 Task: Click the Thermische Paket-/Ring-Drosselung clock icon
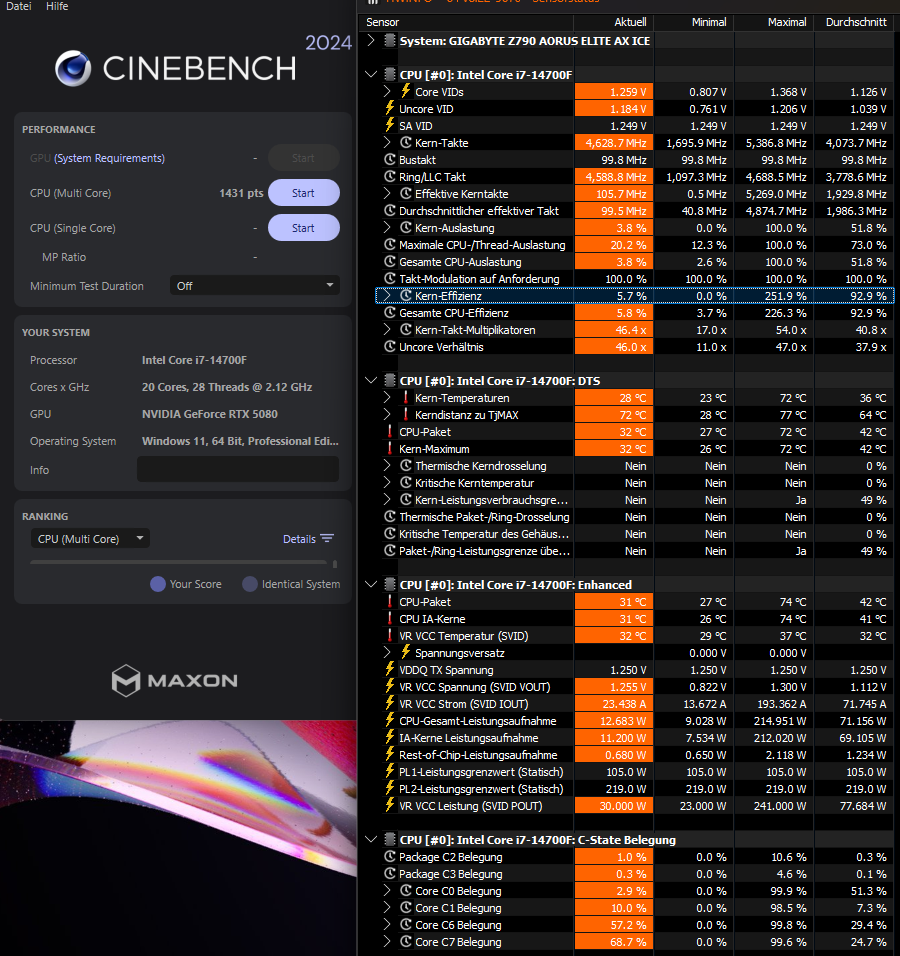(x=390, y=517)
